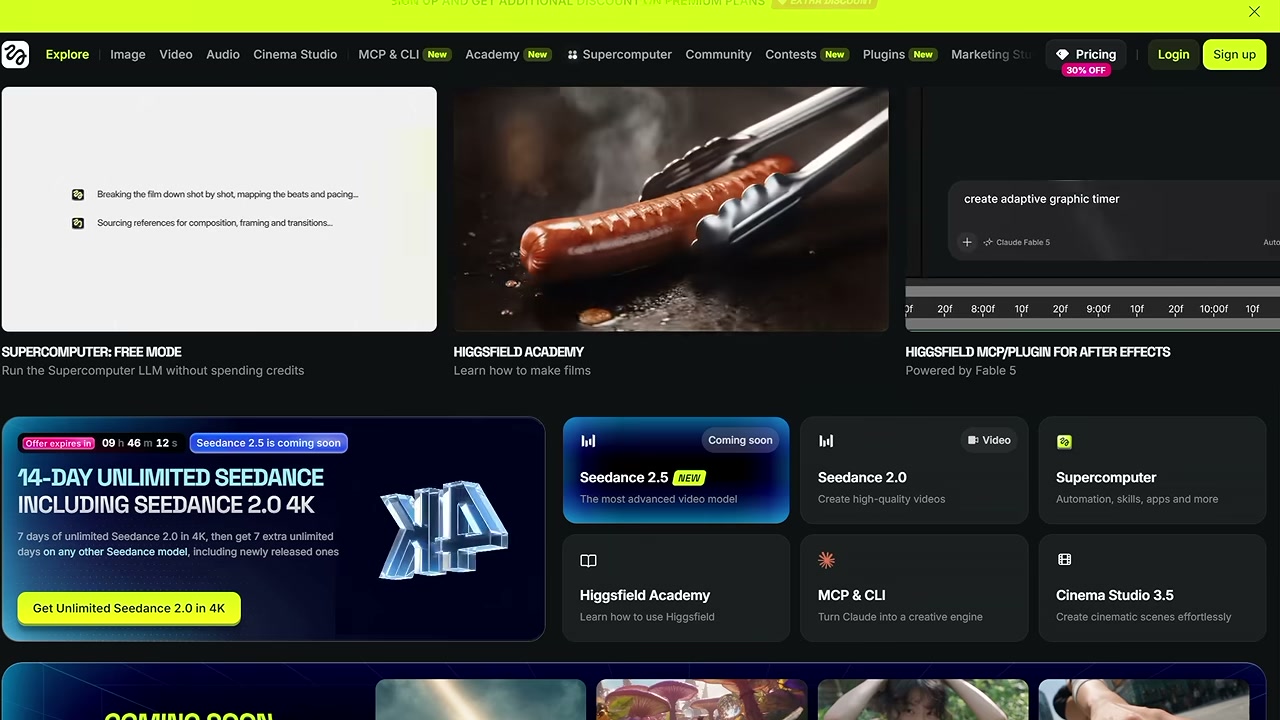The height and width of the screenshot is (720, 1280).
Task: Click the Pricing button
Action: (1085, 54)
